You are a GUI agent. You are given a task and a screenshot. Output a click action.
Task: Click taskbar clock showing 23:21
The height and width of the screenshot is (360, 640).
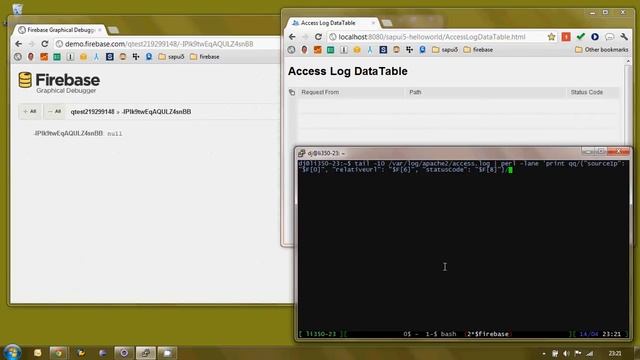(615, 353)
